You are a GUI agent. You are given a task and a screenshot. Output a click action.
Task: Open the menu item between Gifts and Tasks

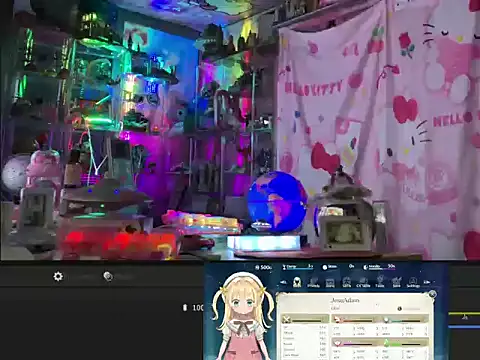(363, 283)
